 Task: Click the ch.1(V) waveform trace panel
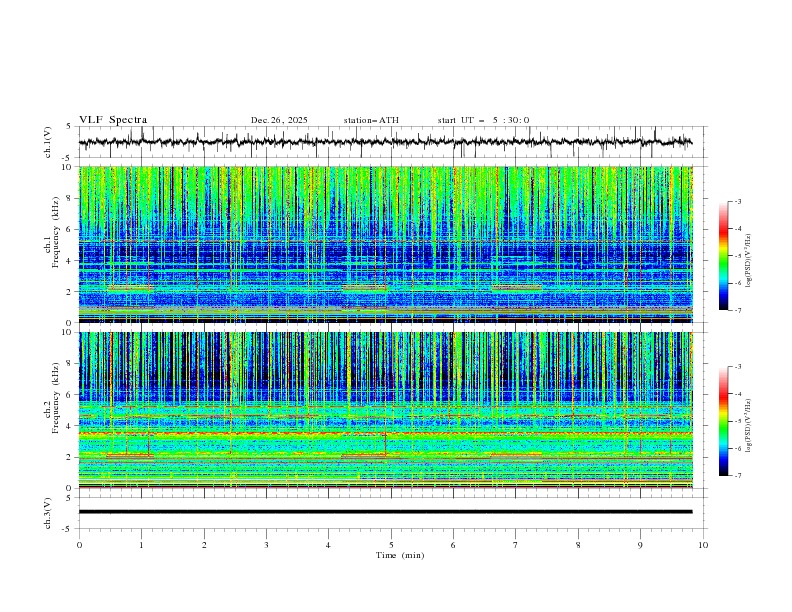(x=390, y=142)
